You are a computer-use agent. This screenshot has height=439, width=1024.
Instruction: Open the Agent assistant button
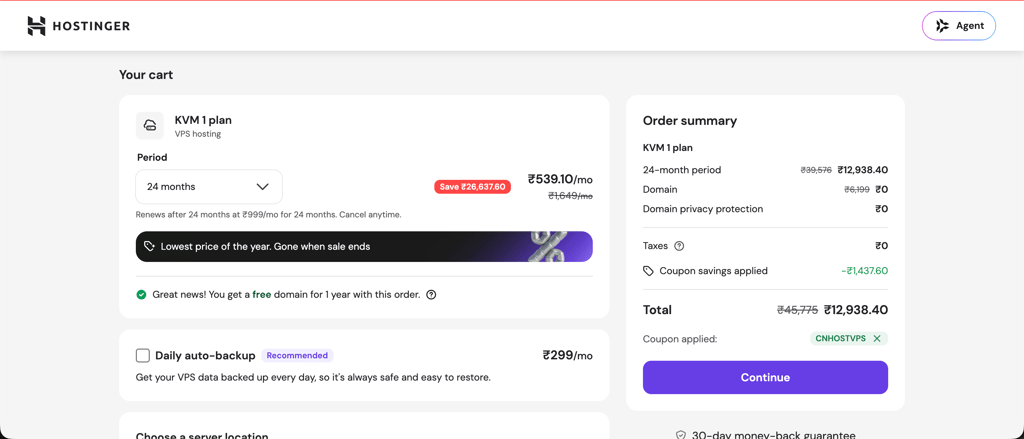(x=959, y=26)
